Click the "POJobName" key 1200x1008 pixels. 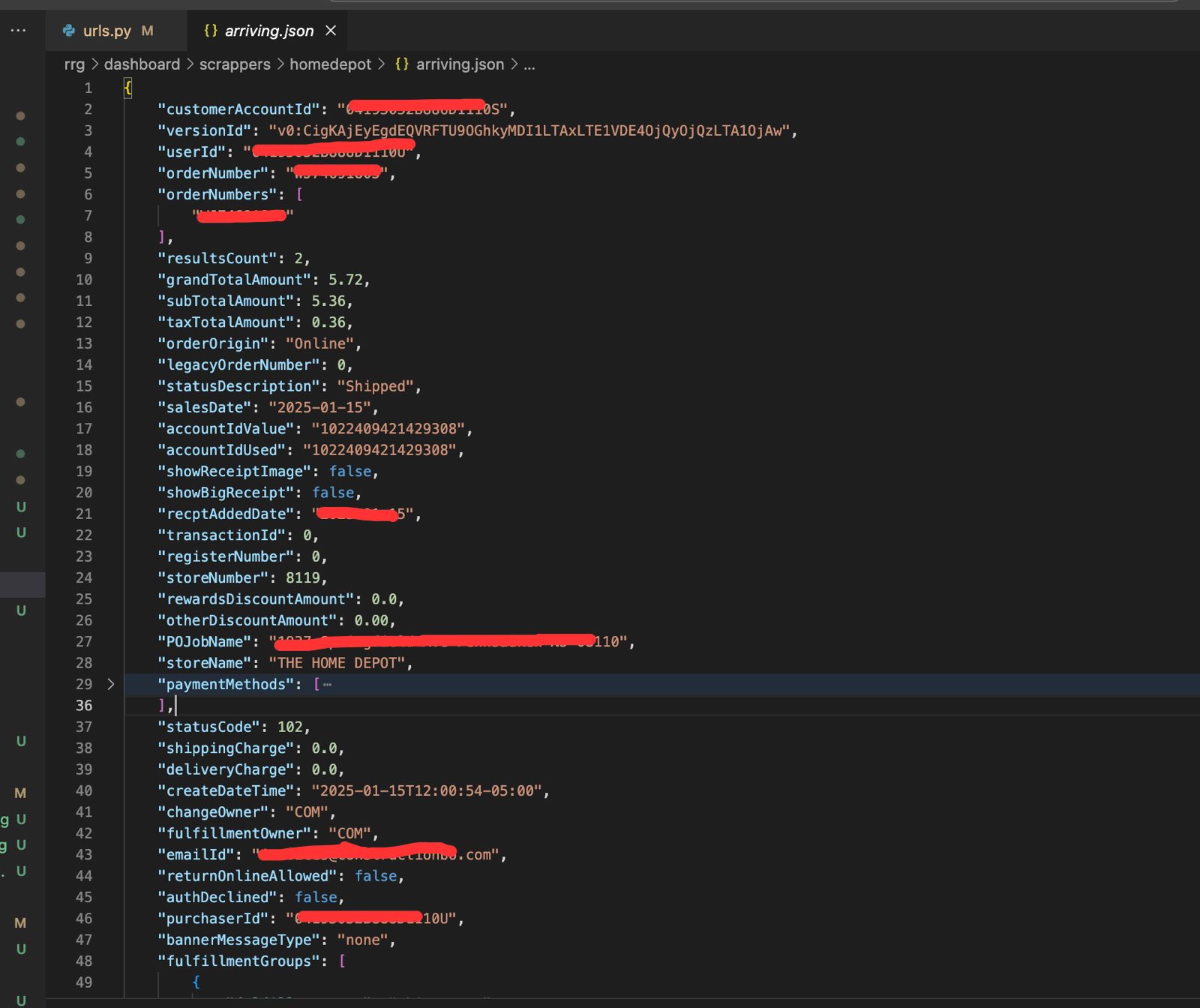coord(204,642)
